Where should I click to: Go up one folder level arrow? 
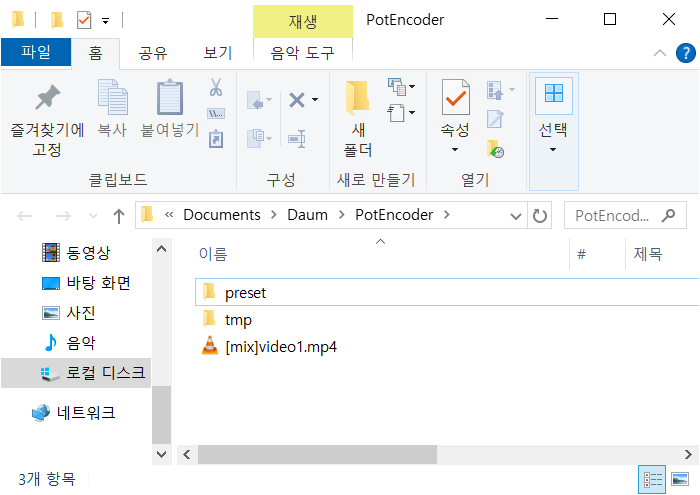(x=119, y=216)
